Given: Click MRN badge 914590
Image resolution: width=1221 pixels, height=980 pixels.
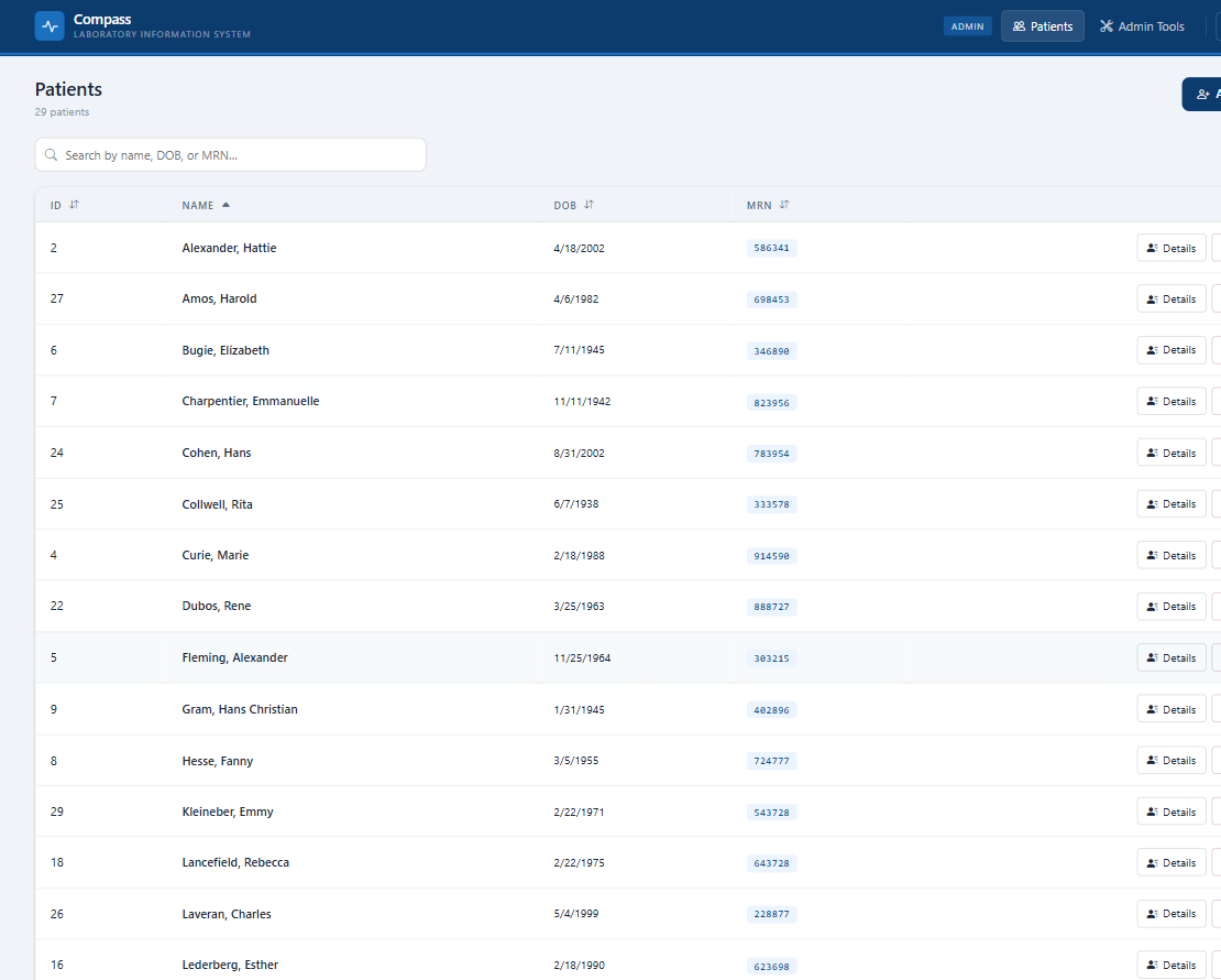Looking at the screenshot, I should click(x=772, y=556).
